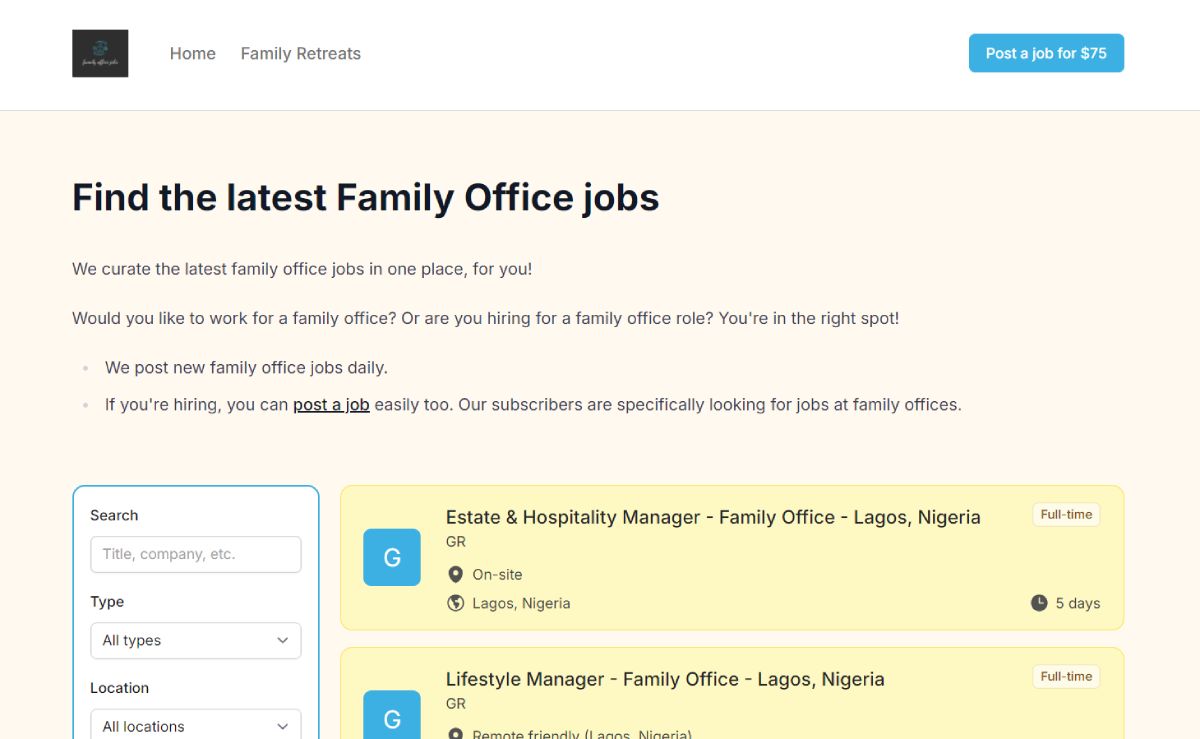Click the G avatar for Estate & Hospitality Manager
The height and width of the screenshot is (739, 1200).
click(x=392, y=558)
